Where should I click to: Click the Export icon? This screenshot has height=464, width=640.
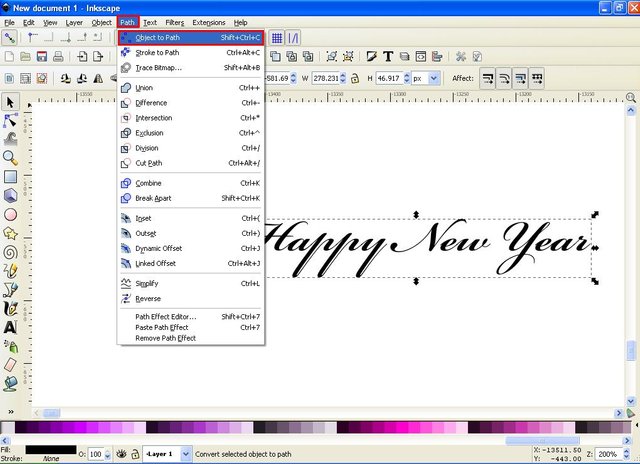[x=98, y=57]
